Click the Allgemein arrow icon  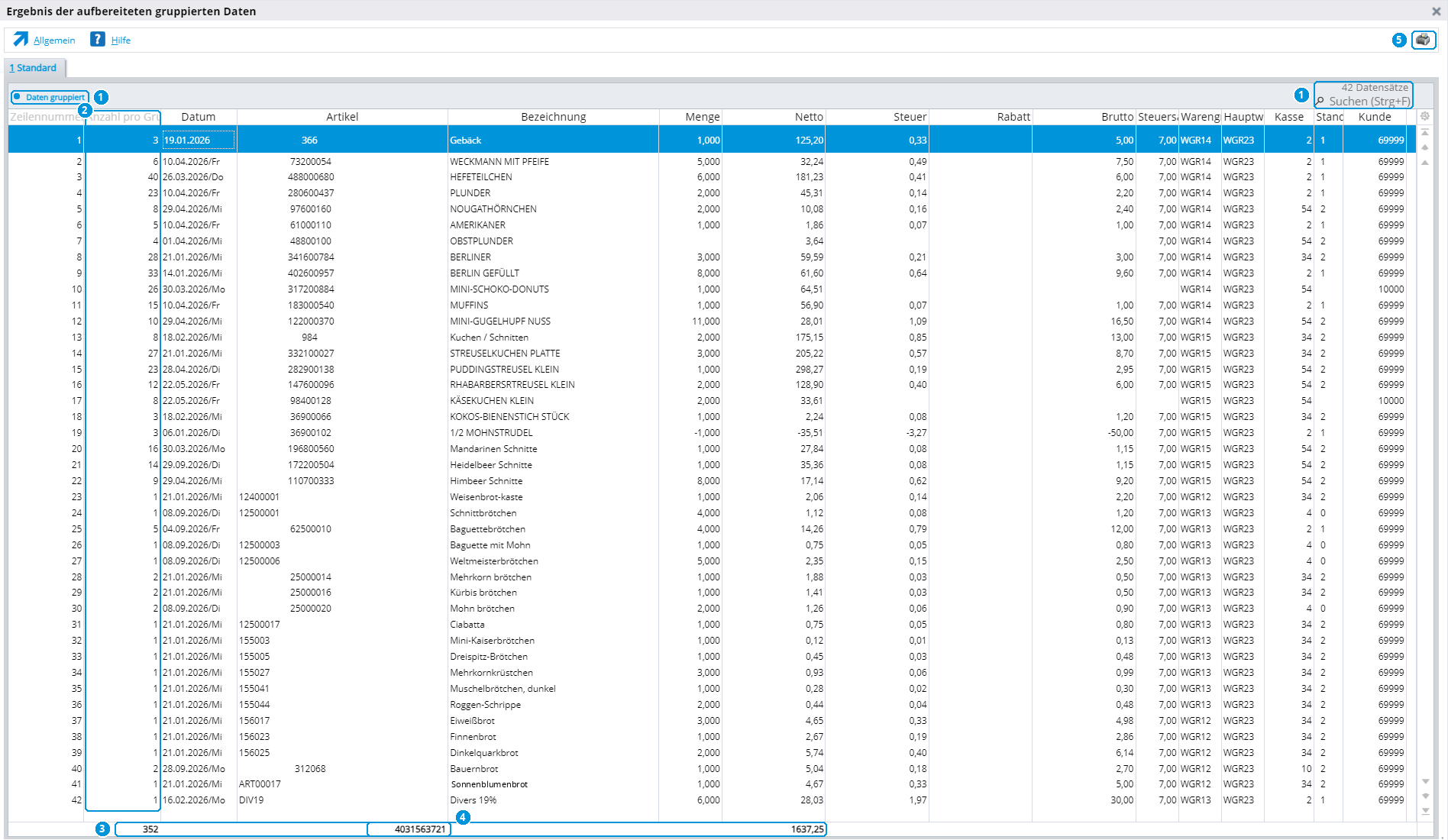21,40
